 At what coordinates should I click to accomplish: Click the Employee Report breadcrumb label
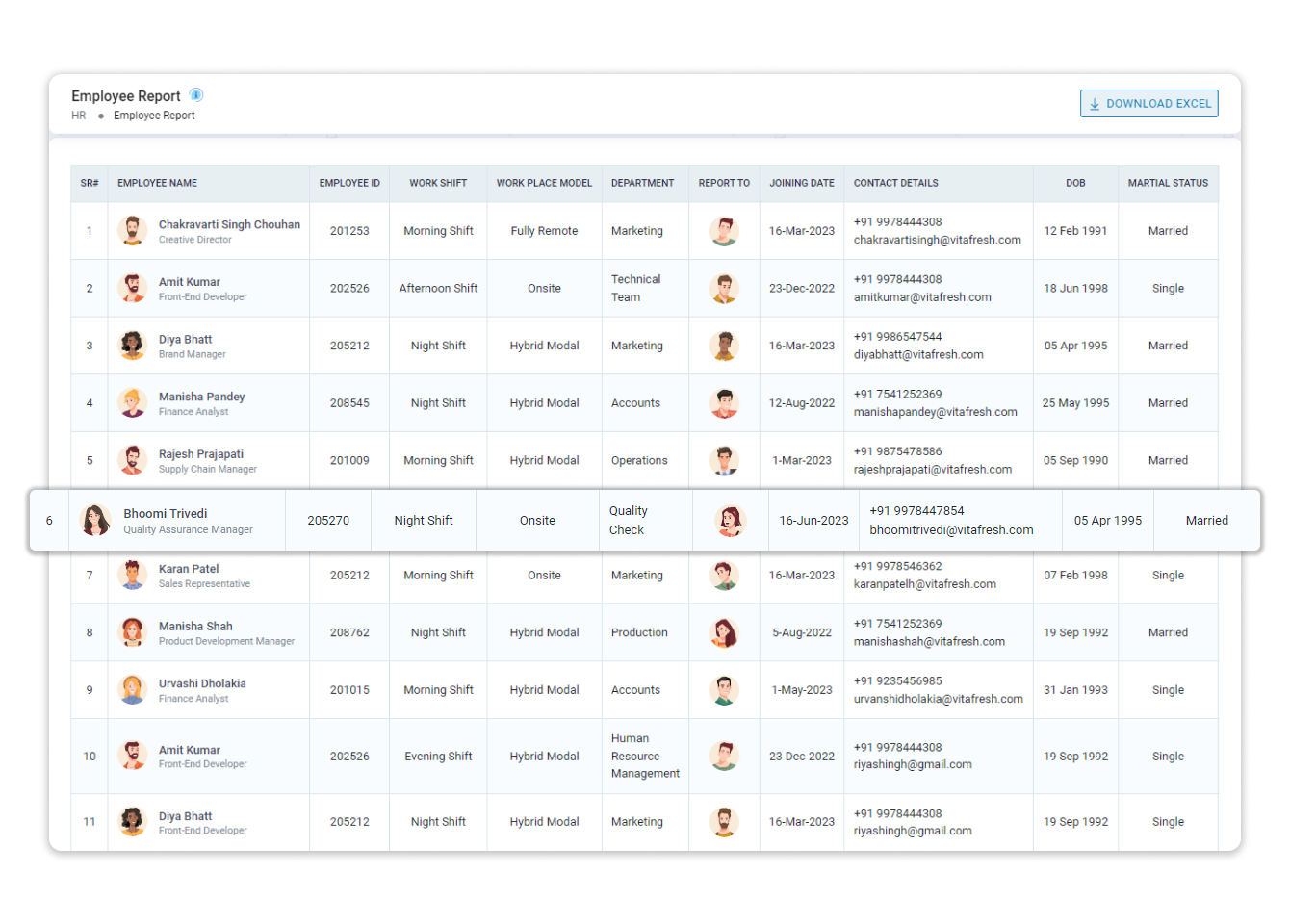(153, 115)
